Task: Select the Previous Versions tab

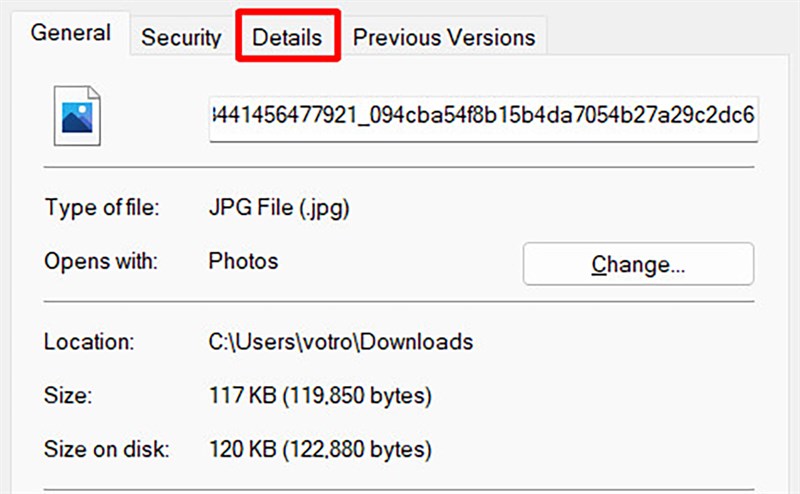Action: click(x=444, y=38)
